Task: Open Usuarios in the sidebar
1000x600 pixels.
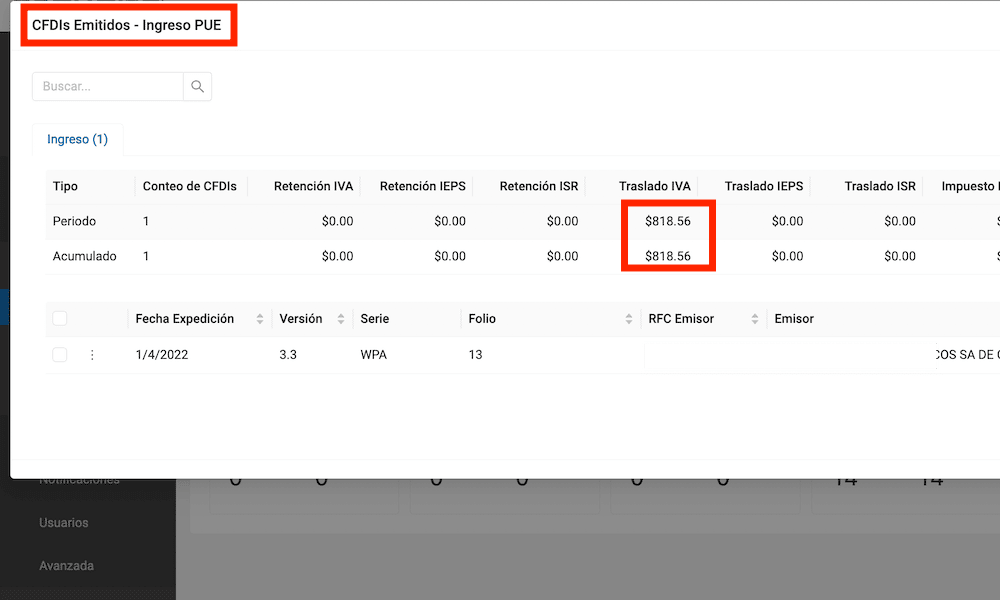Action: tap(64, 523)
